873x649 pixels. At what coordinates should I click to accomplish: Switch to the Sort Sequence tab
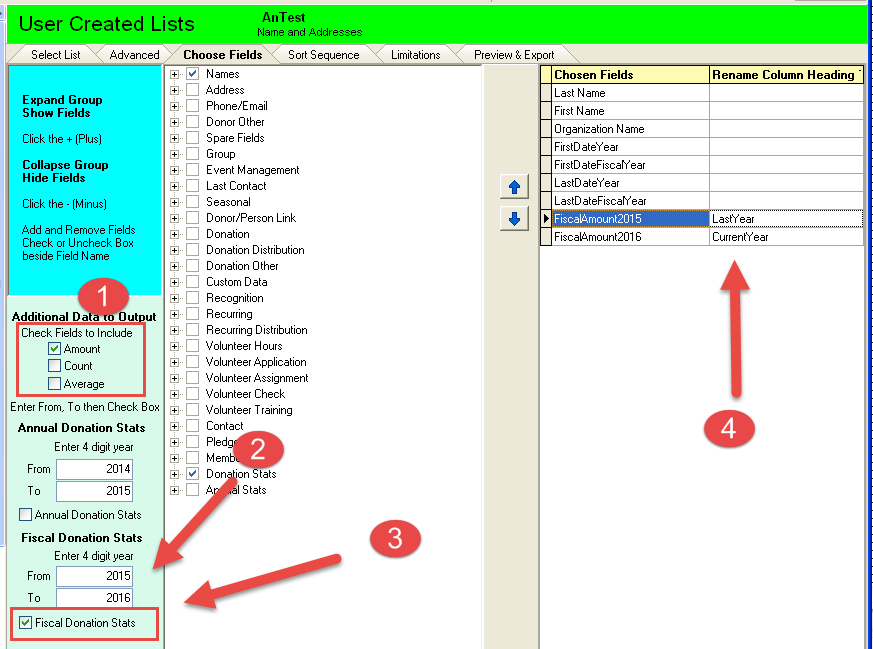323,55
